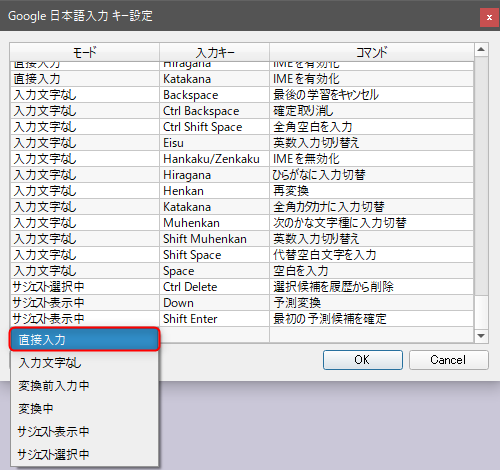Screen dimensions: 500x470
Task: Select the Hankaku/Zenkaku key cell
Action: (x=214, y=159)
